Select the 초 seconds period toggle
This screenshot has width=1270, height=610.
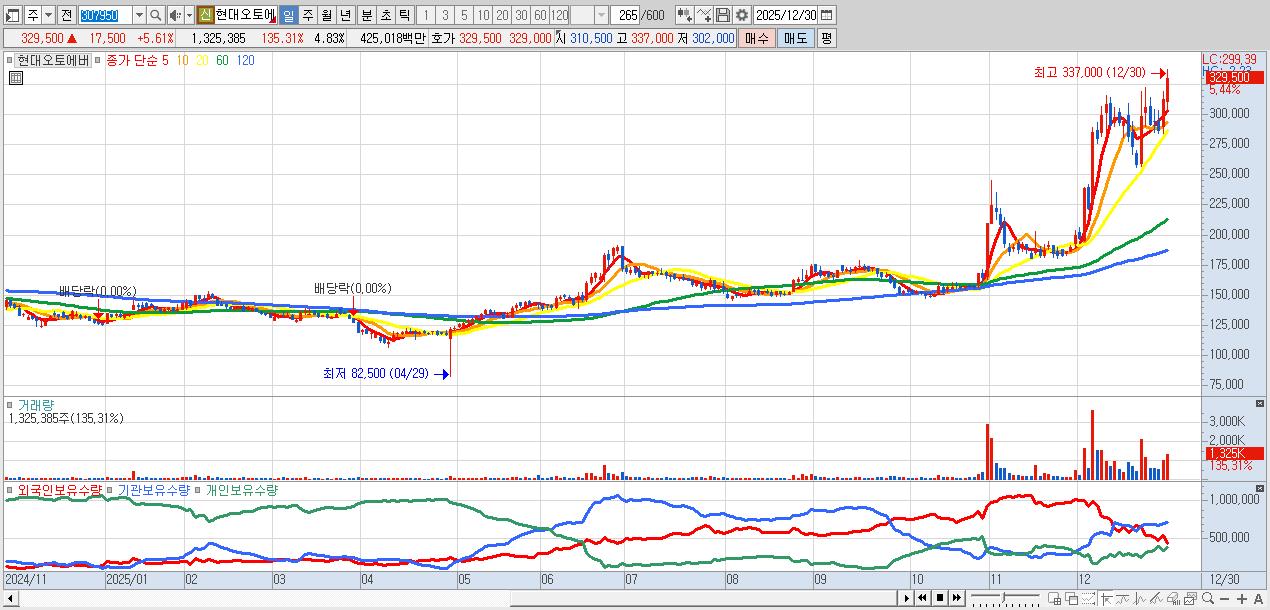coord(385,15)
